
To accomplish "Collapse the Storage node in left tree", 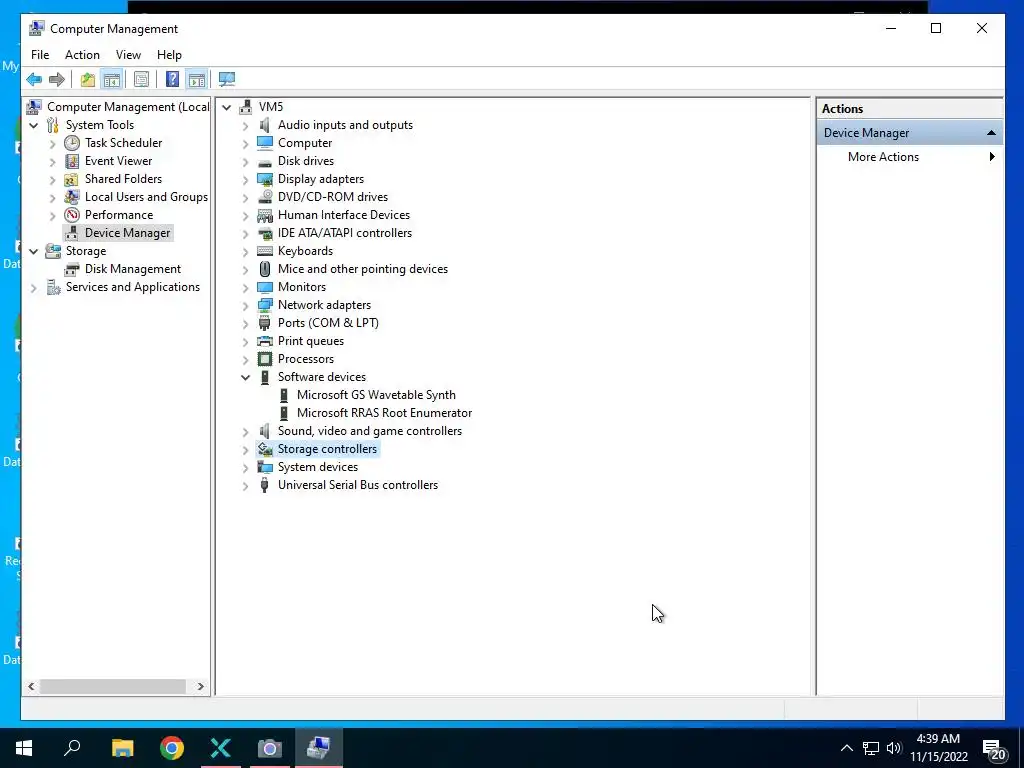I will pyautogui.click(x=33, y=251).
